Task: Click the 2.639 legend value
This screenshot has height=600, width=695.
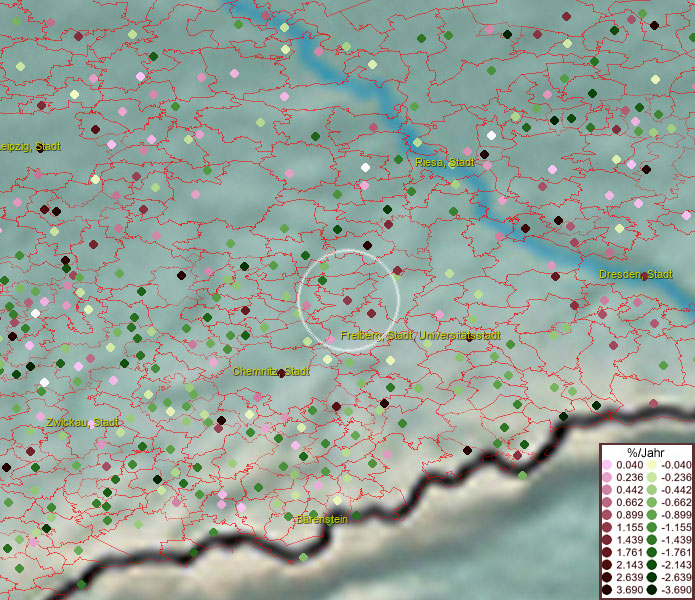Action: click(629, 577)
